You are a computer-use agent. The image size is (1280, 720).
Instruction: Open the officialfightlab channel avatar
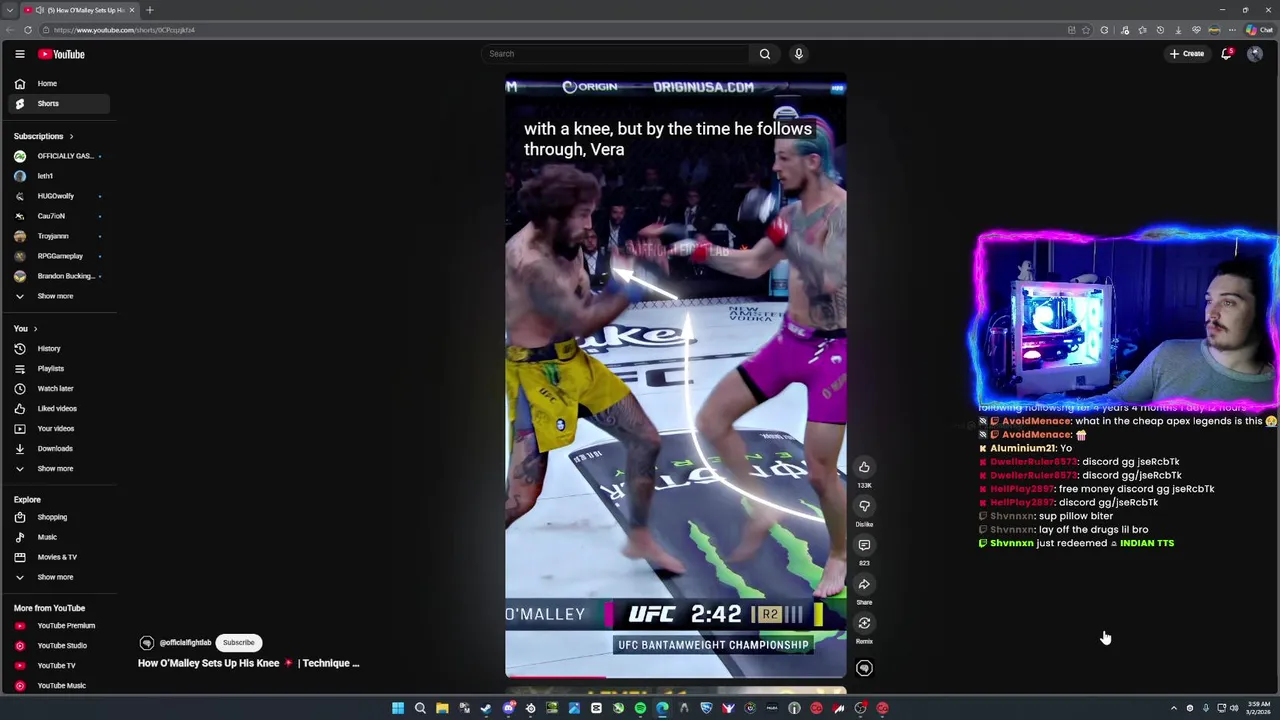click(x=147, y=643)
